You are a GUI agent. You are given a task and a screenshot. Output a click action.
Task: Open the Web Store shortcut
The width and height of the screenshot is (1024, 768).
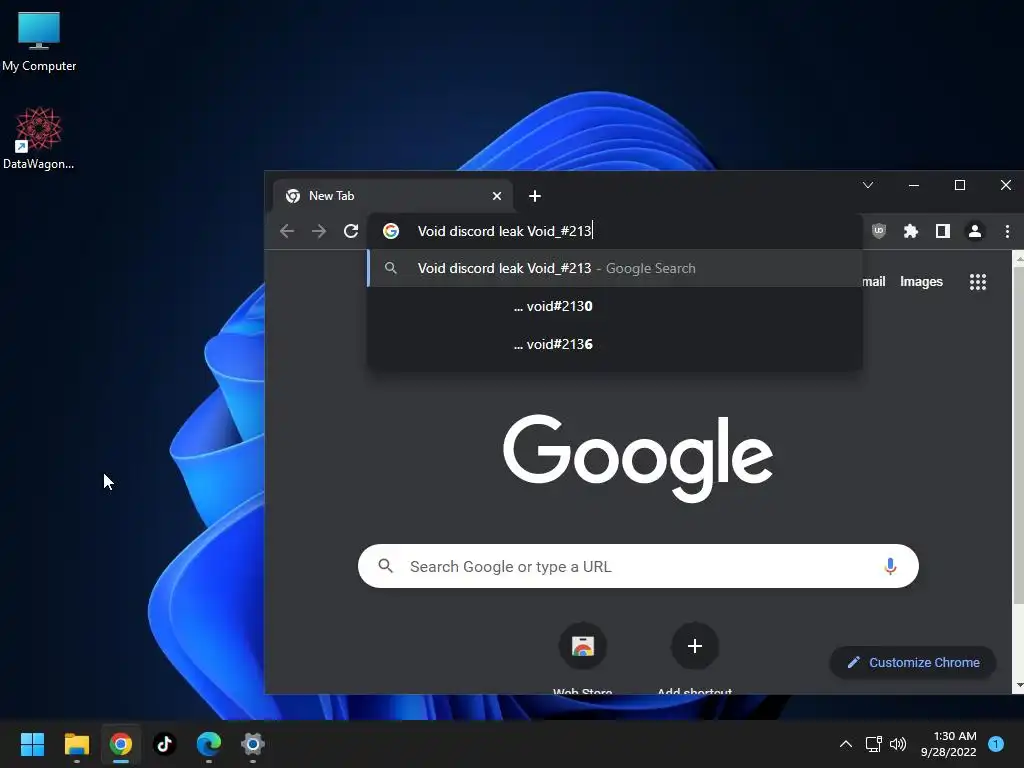point(583,658)
